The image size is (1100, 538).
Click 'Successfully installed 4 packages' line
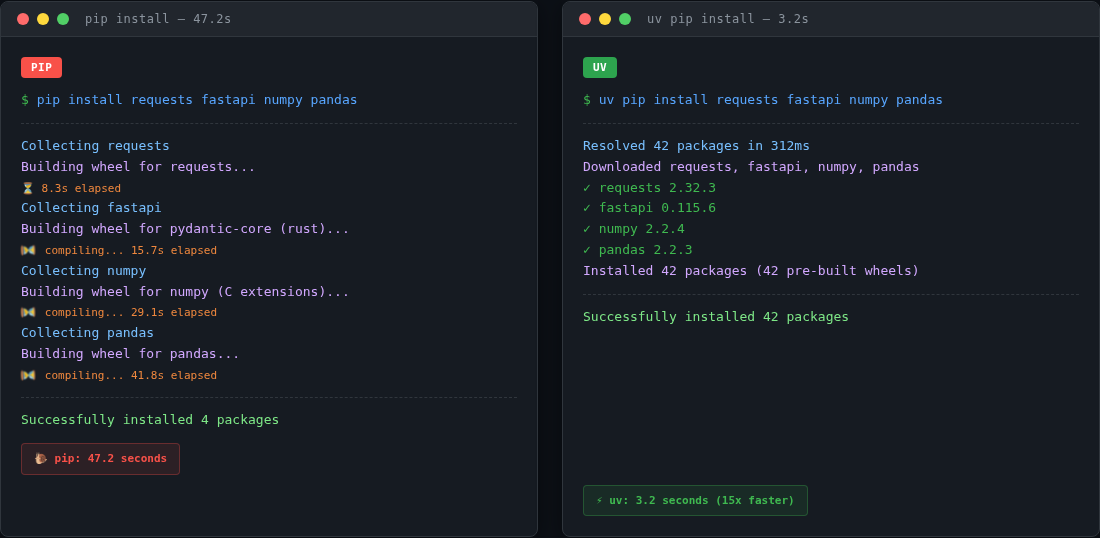coord(150,419)
